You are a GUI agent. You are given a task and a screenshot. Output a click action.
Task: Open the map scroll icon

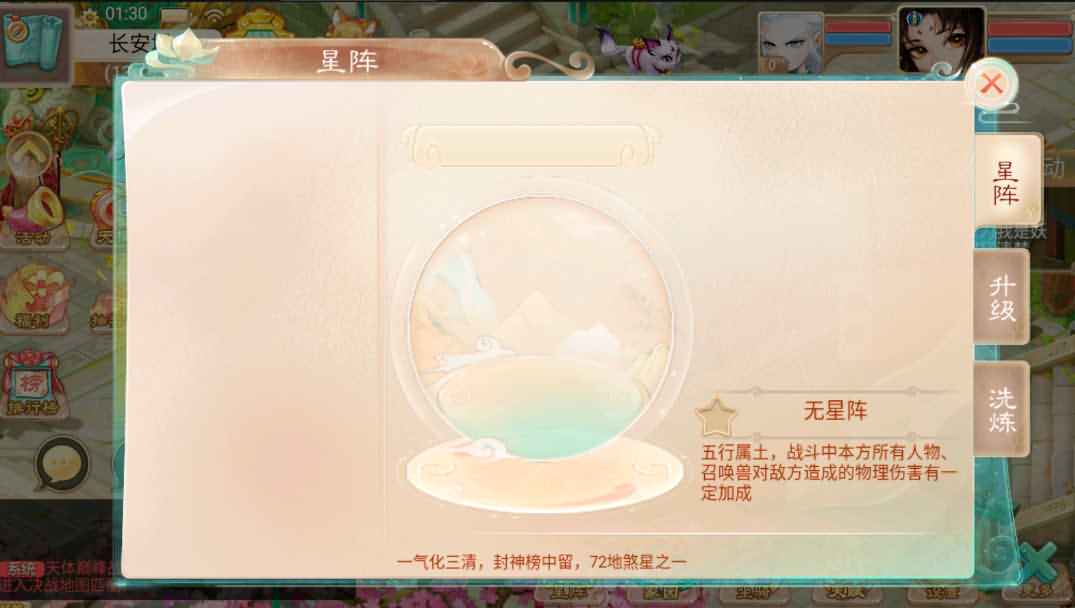pyautogui.click(x=34, y=42)
